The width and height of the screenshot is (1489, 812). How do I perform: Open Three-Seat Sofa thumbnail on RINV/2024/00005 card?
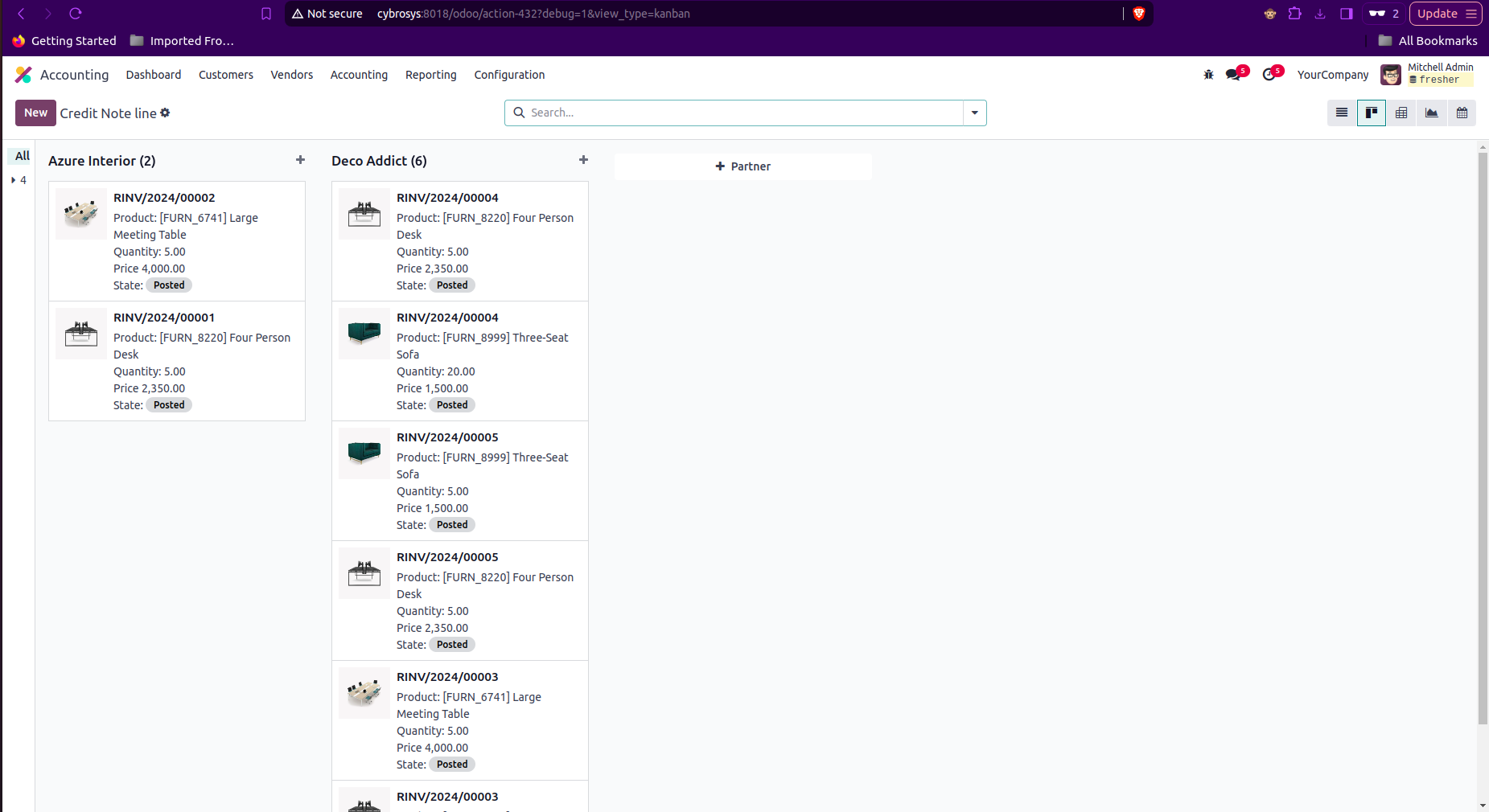(x=364, y=453)
